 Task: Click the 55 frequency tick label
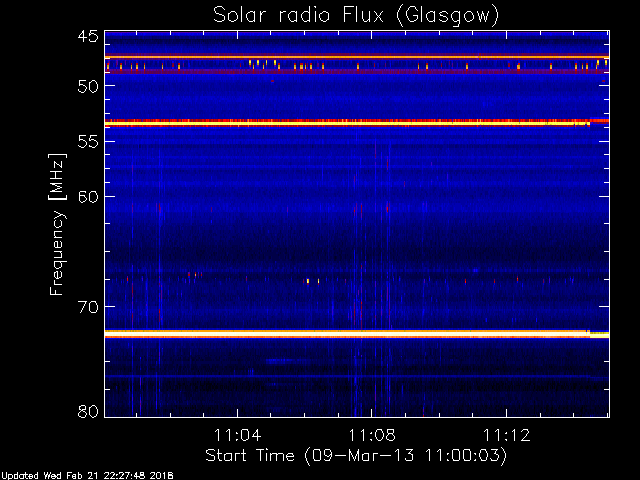tap(88, 142)
